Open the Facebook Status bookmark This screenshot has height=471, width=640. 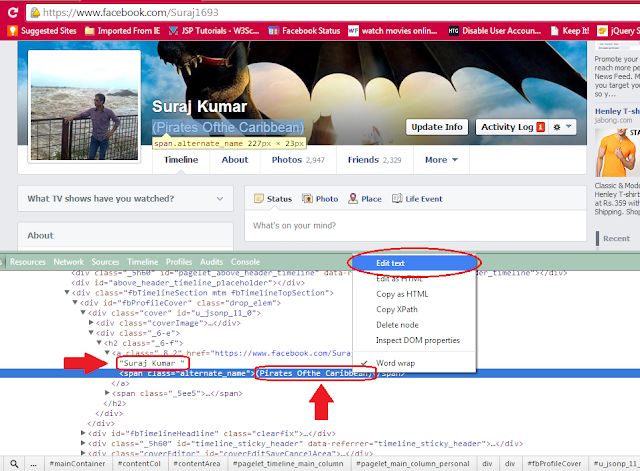(x=304, y=31)
